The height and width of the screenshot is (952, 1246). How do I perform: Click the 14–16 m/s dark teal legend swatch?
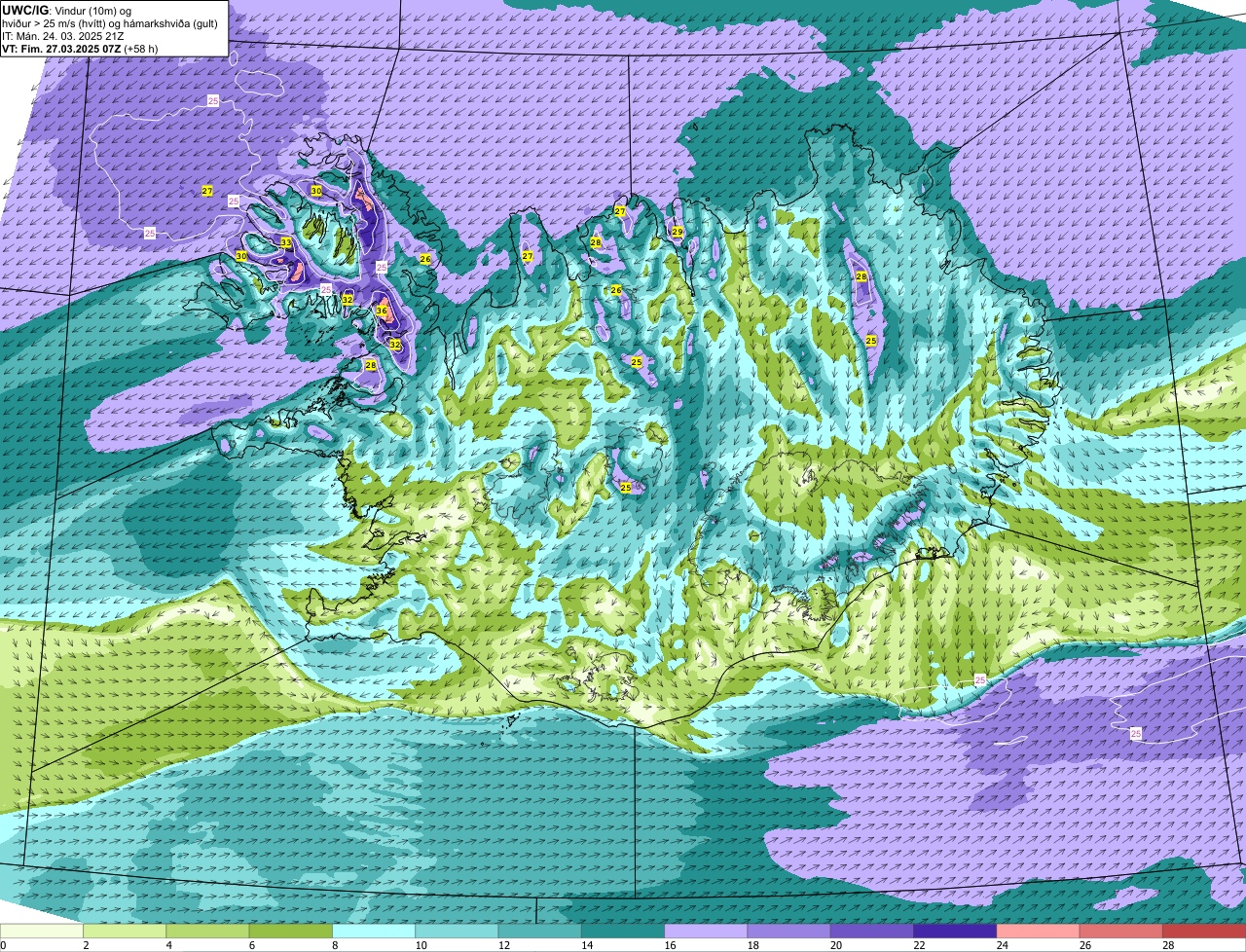tap(623, 931)
